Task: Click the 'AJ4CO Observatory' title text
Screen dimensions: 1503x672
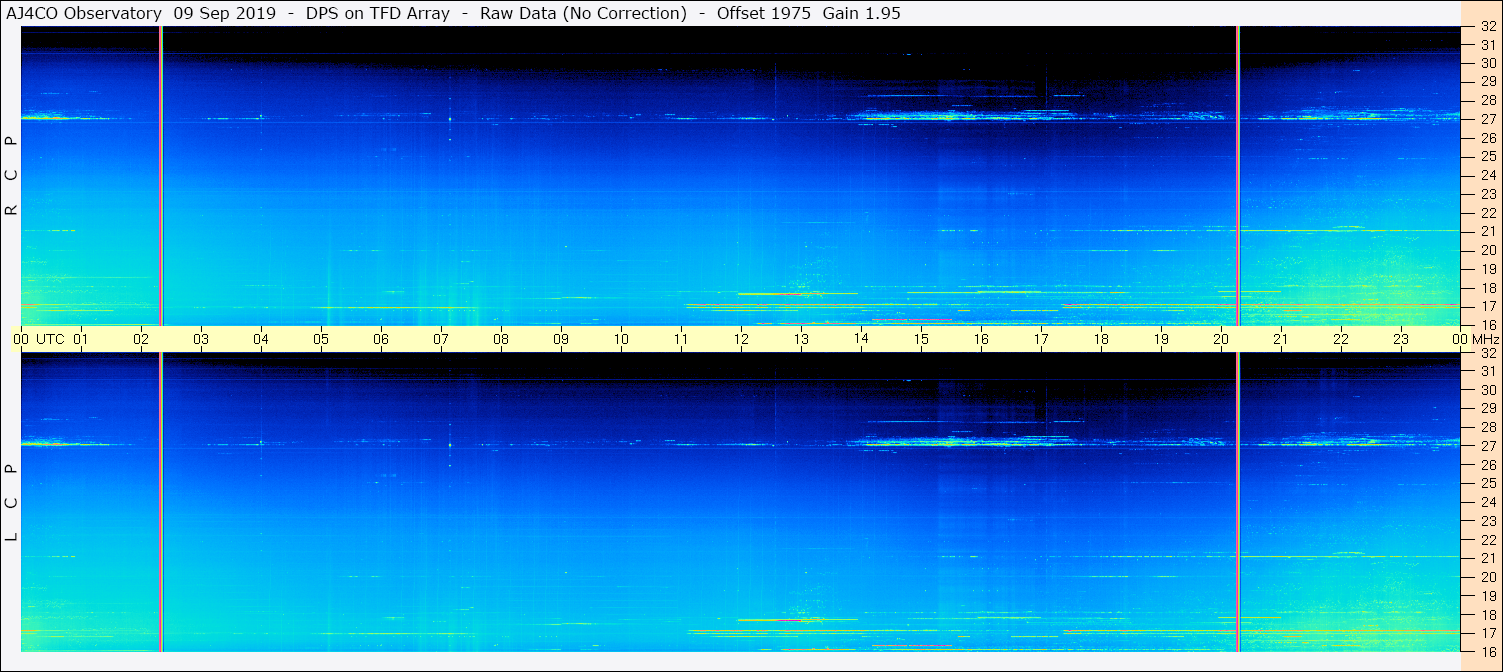Action: 83,14
